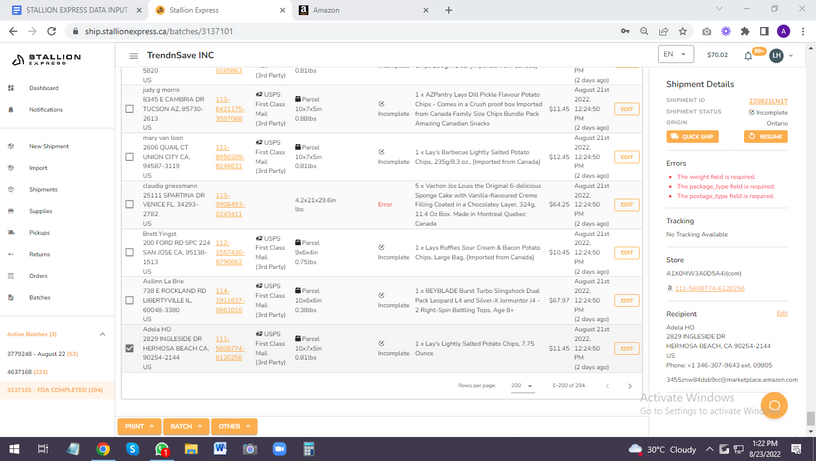Launch Microsoft Word from the taskbar
This screenshot has height=461, width=816.
(220, 449)
